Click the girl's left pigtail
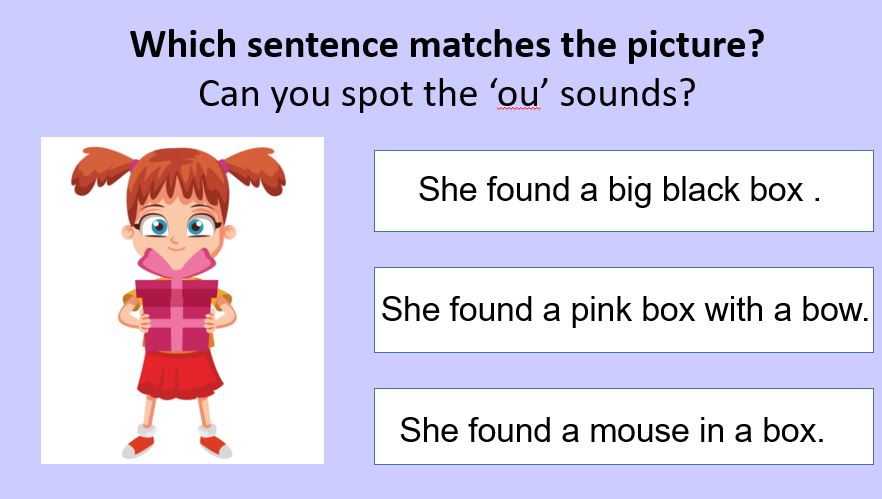This screenshot has width=882, height=499. (100, 169)
